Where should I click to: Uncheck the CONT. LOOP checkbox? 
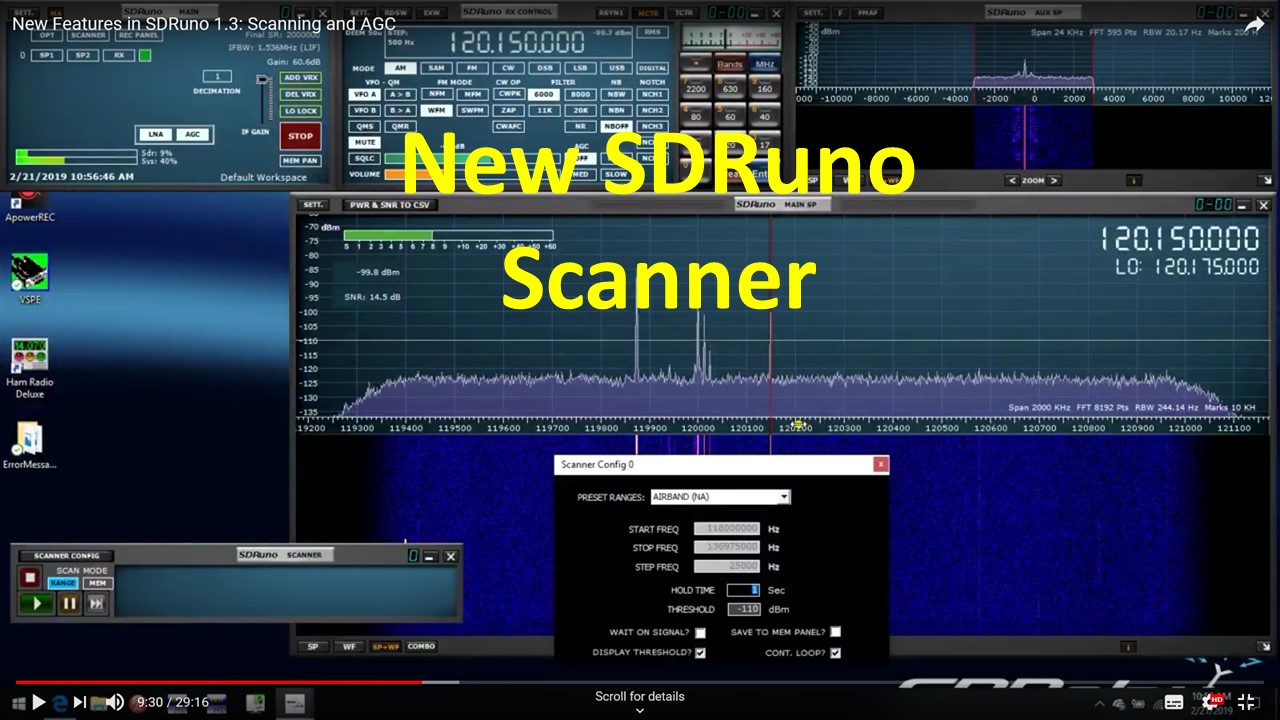pyautogui.click(x=836, y=652)
